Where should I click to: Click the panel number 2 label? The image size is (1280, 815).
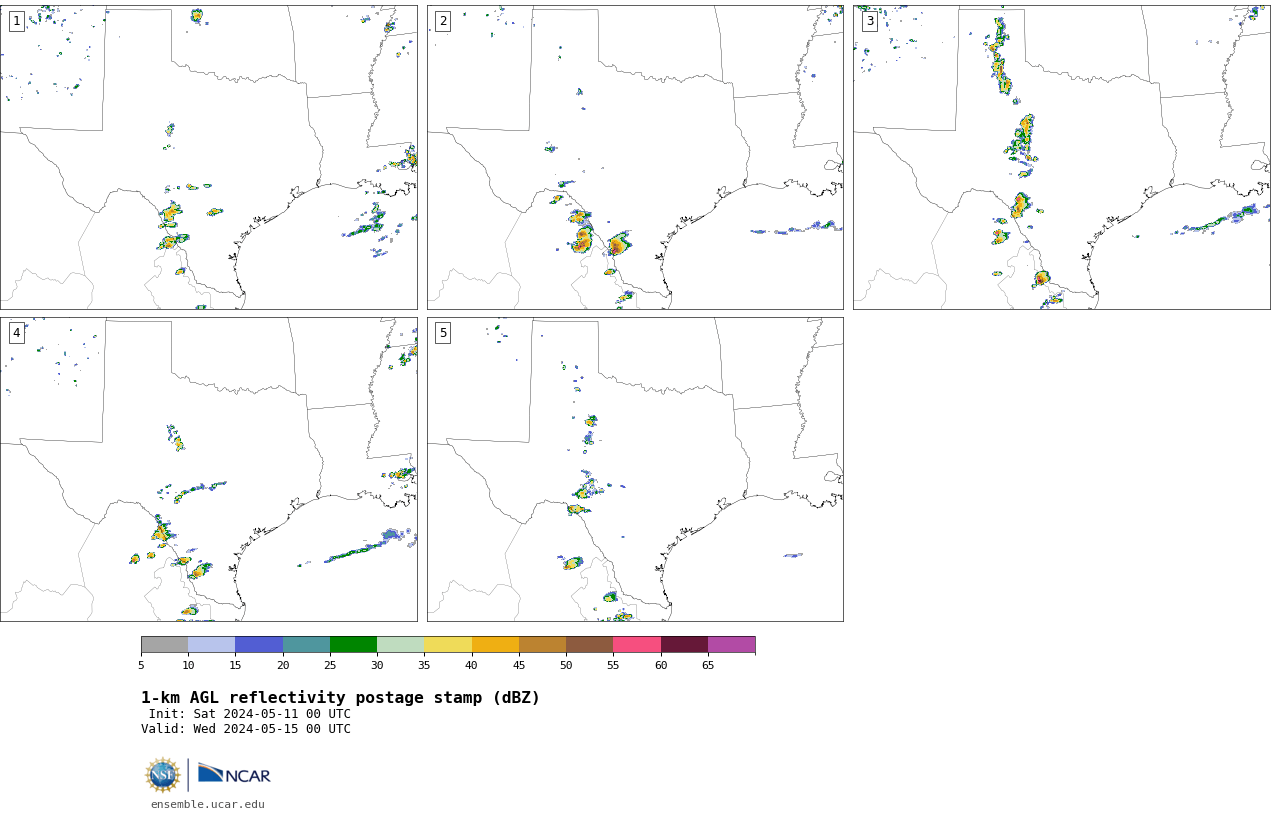(443, 21)
